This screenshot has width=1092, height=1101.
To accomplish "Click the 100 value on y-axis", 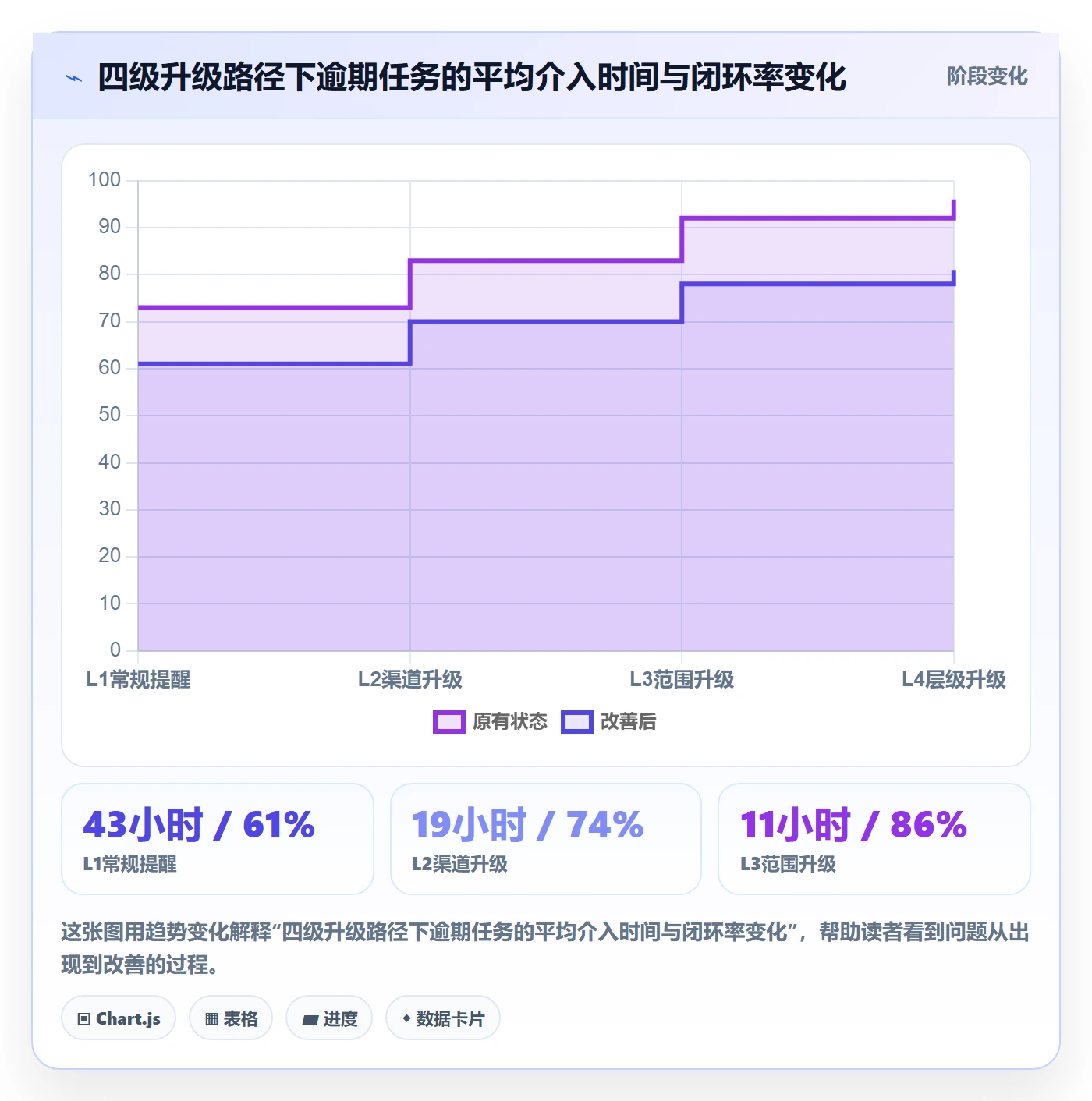I will pos(105,180).
